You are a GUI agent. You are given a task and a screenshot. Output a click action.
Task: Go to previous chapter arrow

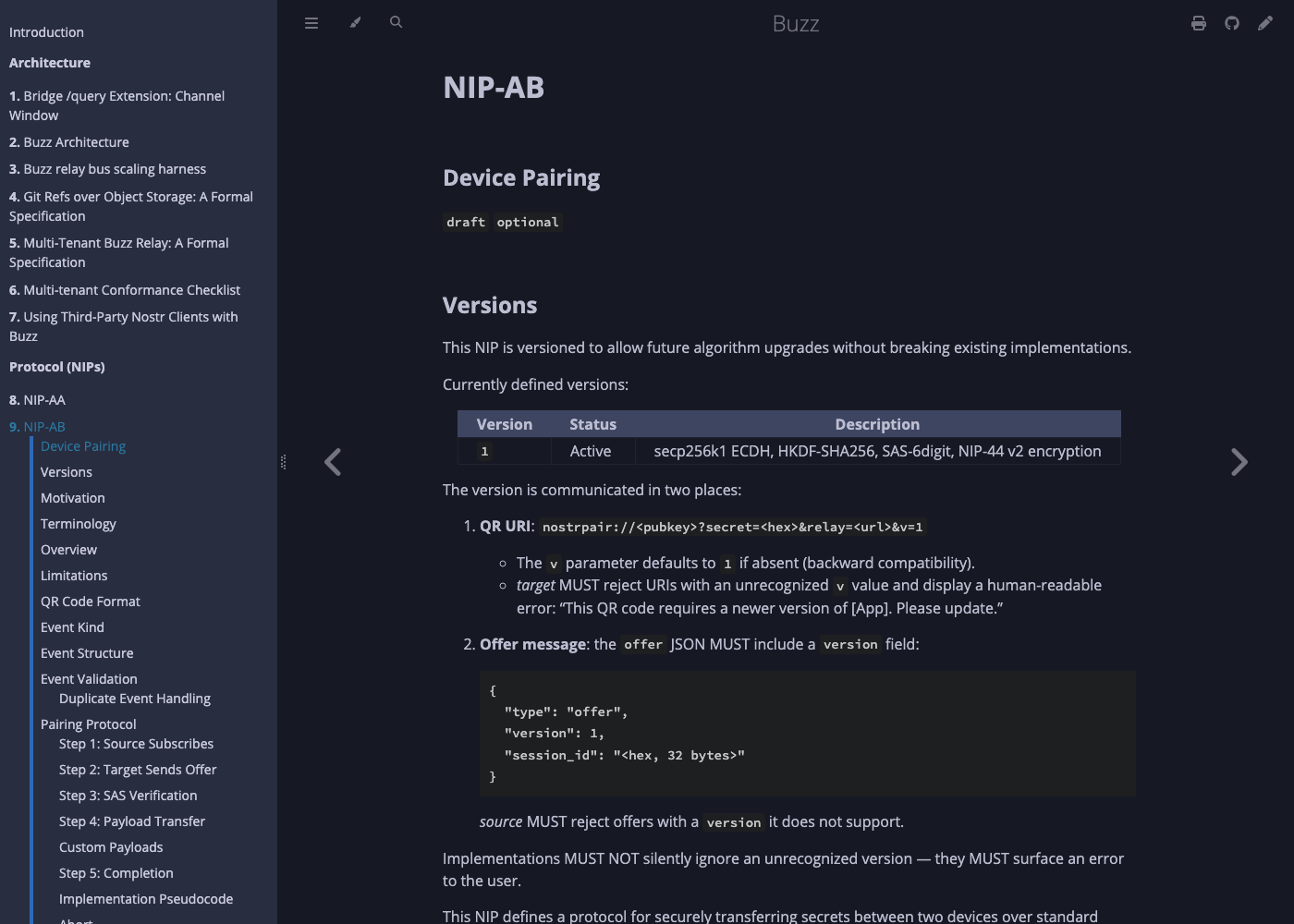tap(333, 462)
